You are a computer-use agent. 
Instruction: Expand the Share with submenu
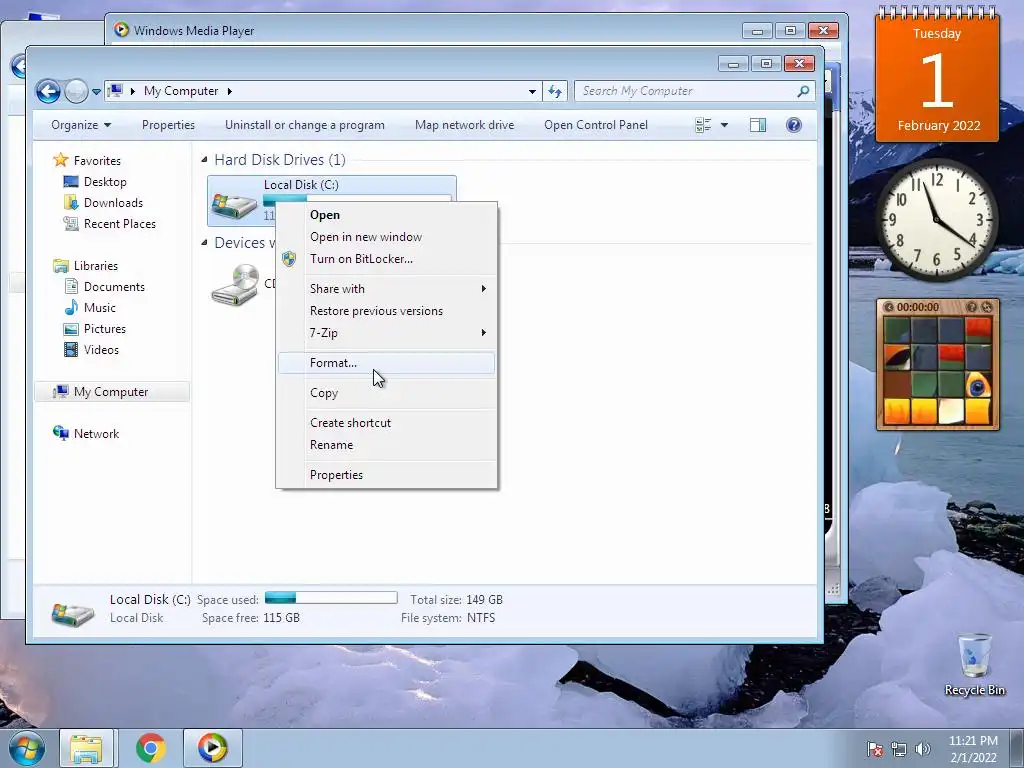[387, 289]
